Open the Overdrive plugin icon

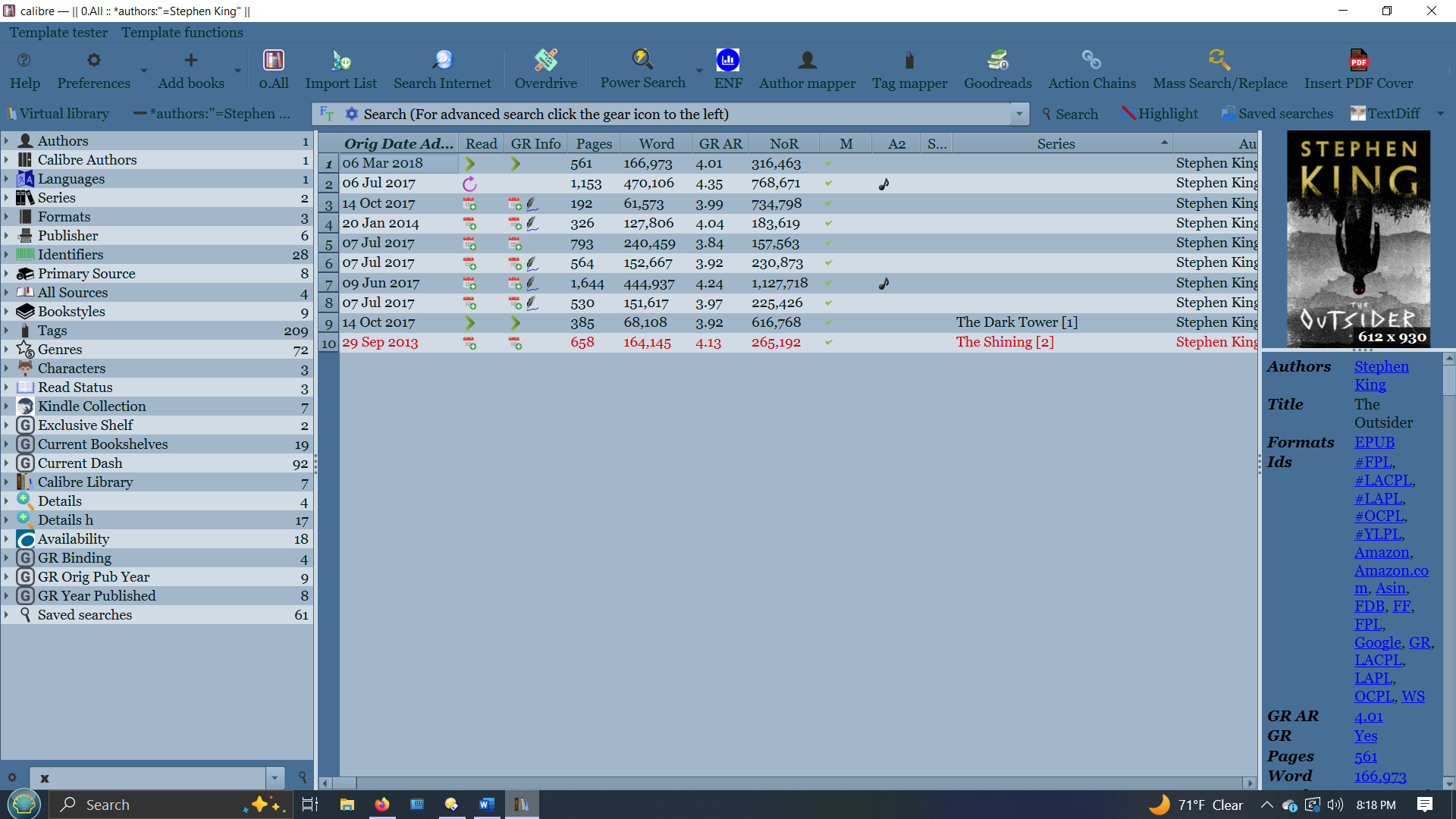tap(545, 61)
